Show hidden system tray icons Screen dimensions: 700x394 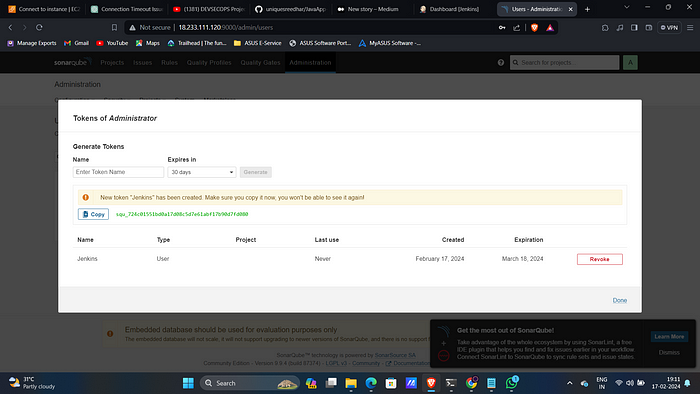click(x=570, y=383)
